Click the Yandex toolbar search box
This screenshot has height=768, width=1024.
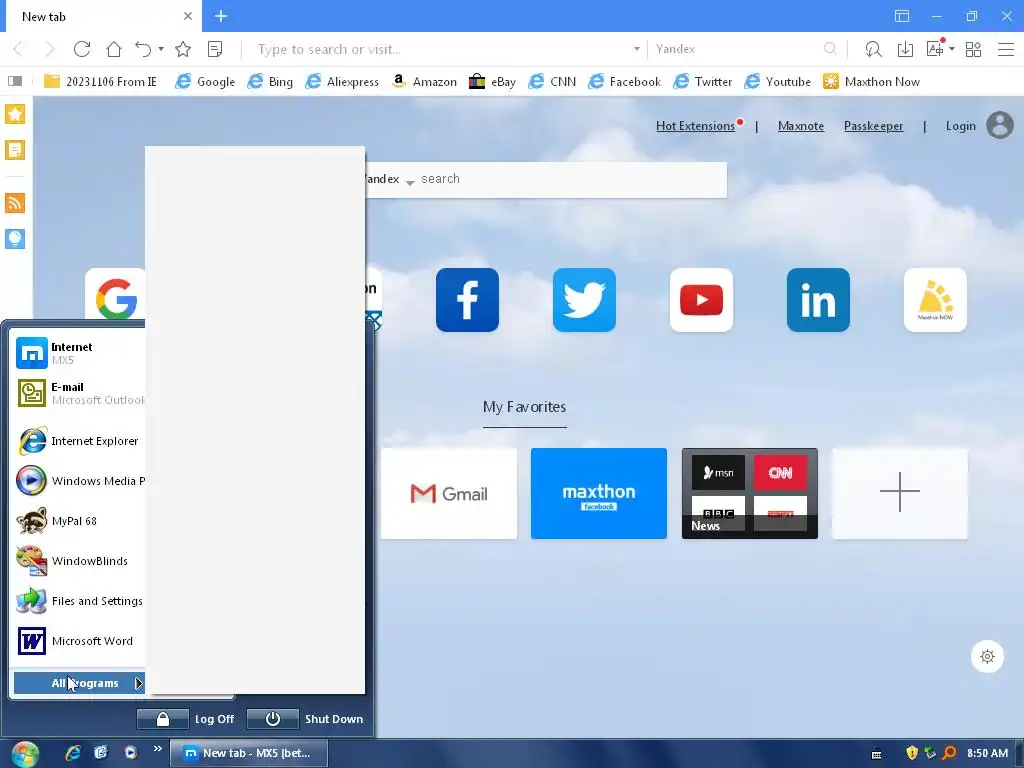tap(737, 49)
